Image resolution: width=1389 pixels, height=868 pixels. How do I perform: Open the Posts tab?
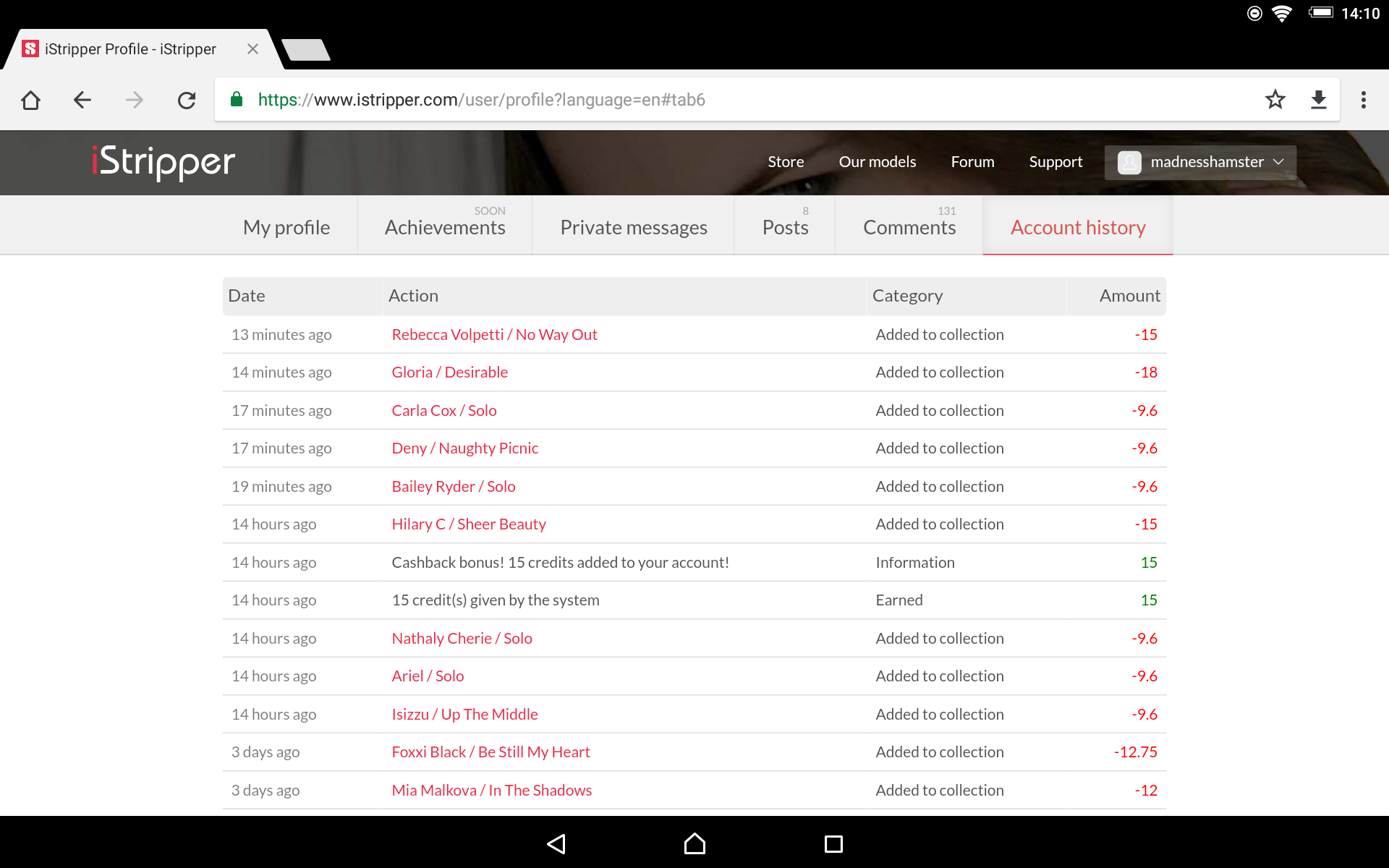785,227
